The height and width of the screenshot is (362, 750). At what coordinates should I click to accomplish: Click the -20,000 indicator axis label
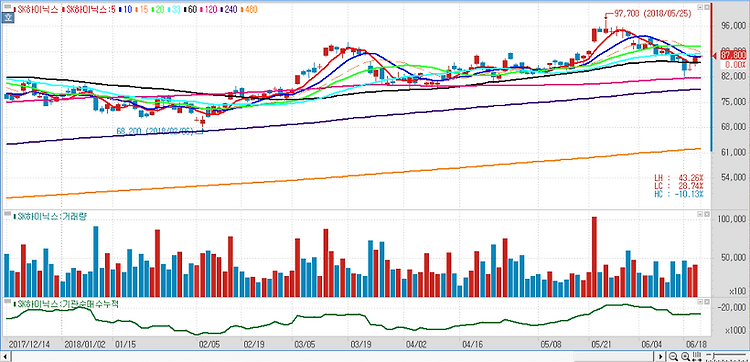[x=732, y=307]
